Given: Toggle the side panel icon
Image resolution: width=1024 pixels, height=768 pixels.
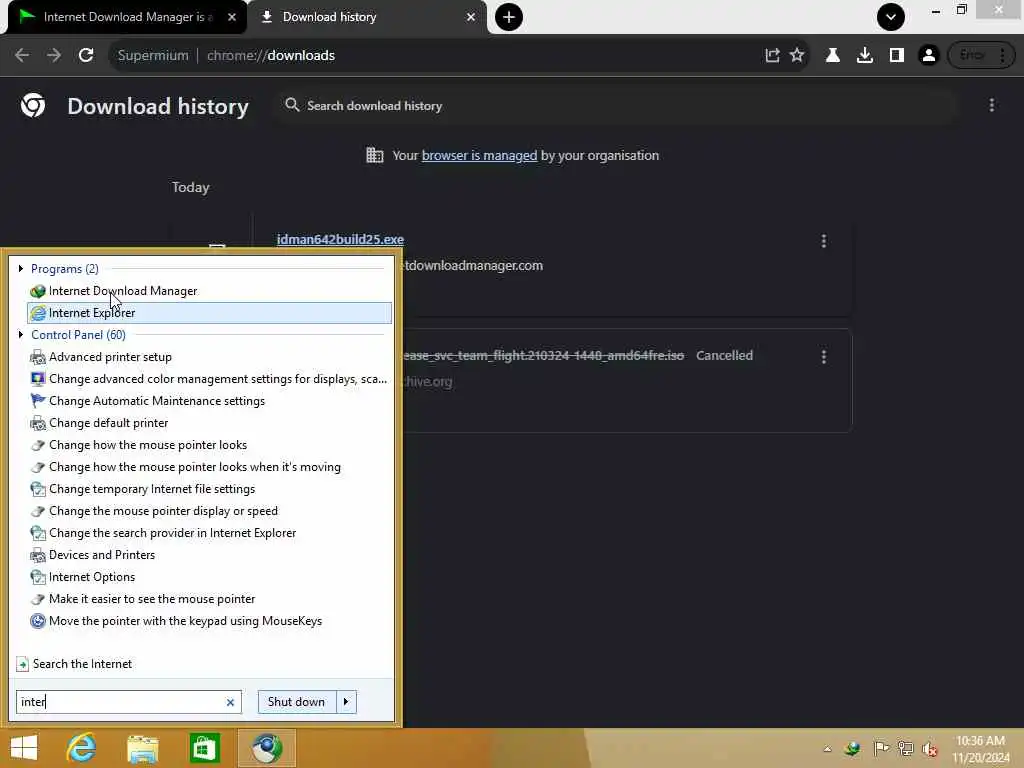Looking at the screenshot, I should [897, 56].
